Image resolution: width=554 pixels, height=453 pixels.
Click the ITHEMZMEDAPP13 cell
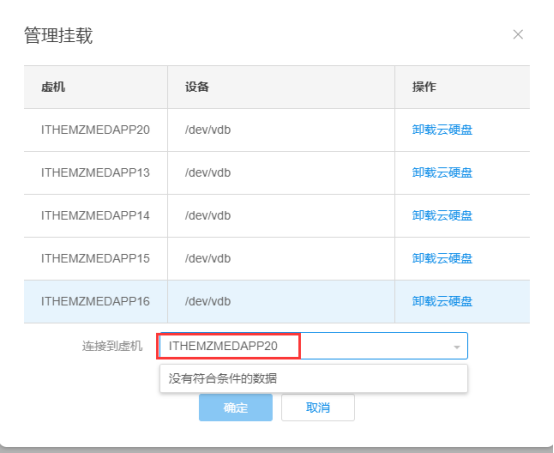pos(96,173)
